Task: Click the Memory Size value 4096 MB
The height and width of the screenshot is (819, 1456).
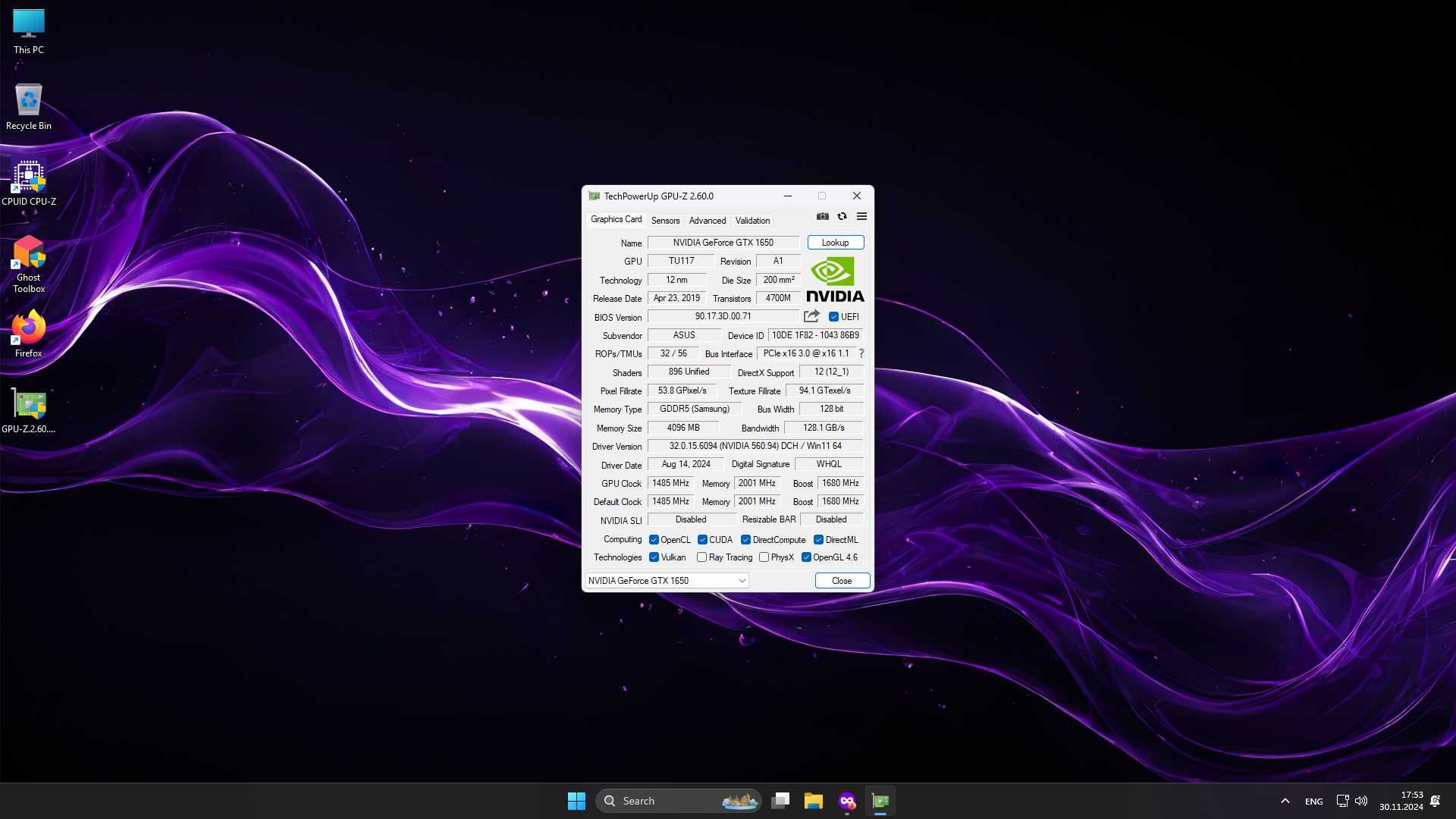Action: [x=682, y=428]
